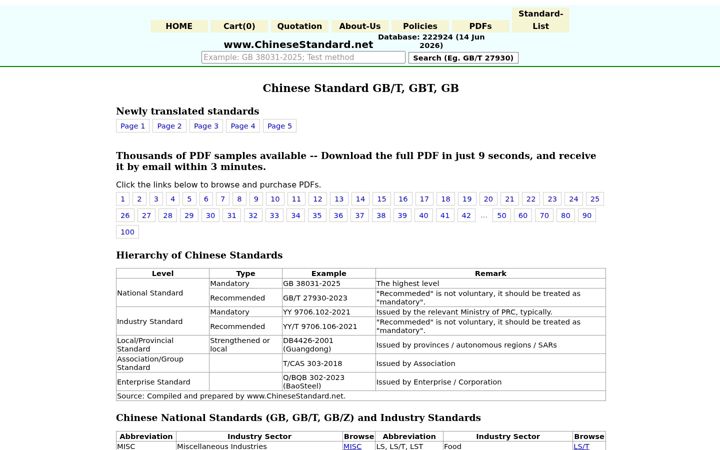Open Cart(0) in the navigation
Viewport: 720px width, 450px height.
pyautogui.click(x=239, y=26)
